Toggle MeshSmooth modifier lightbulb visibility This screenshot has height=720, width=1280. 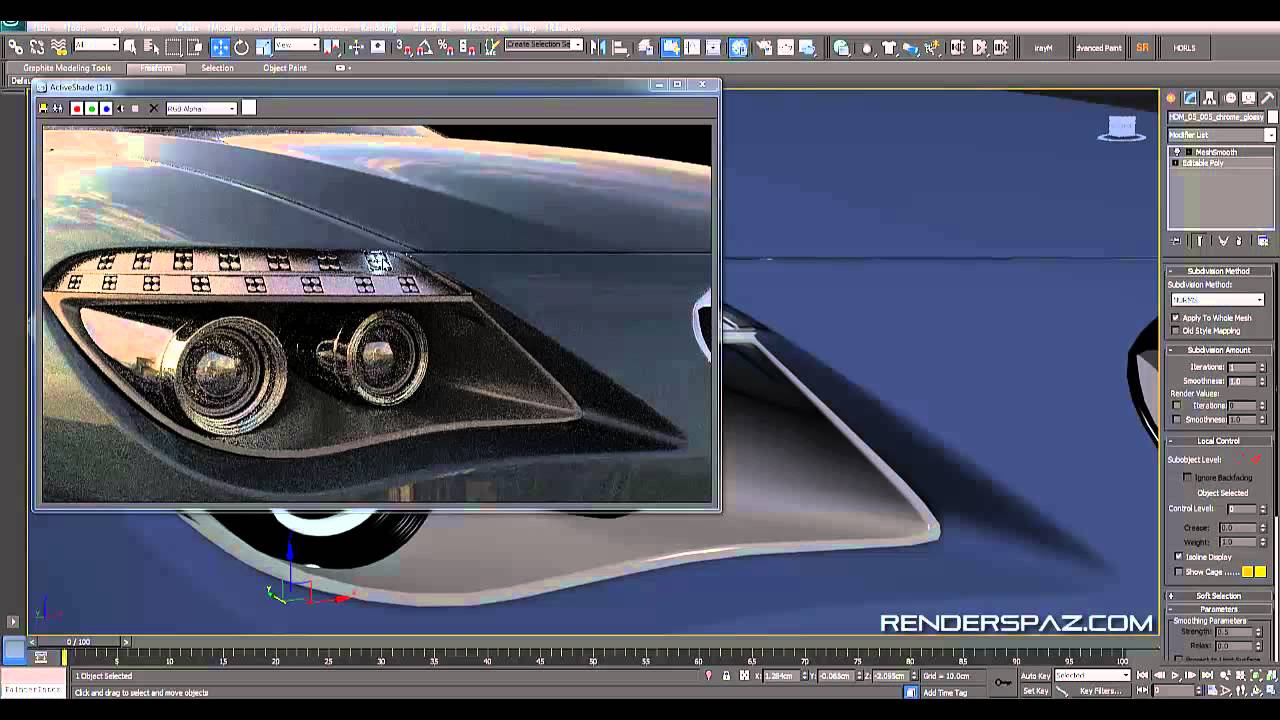pos(1177,152)
